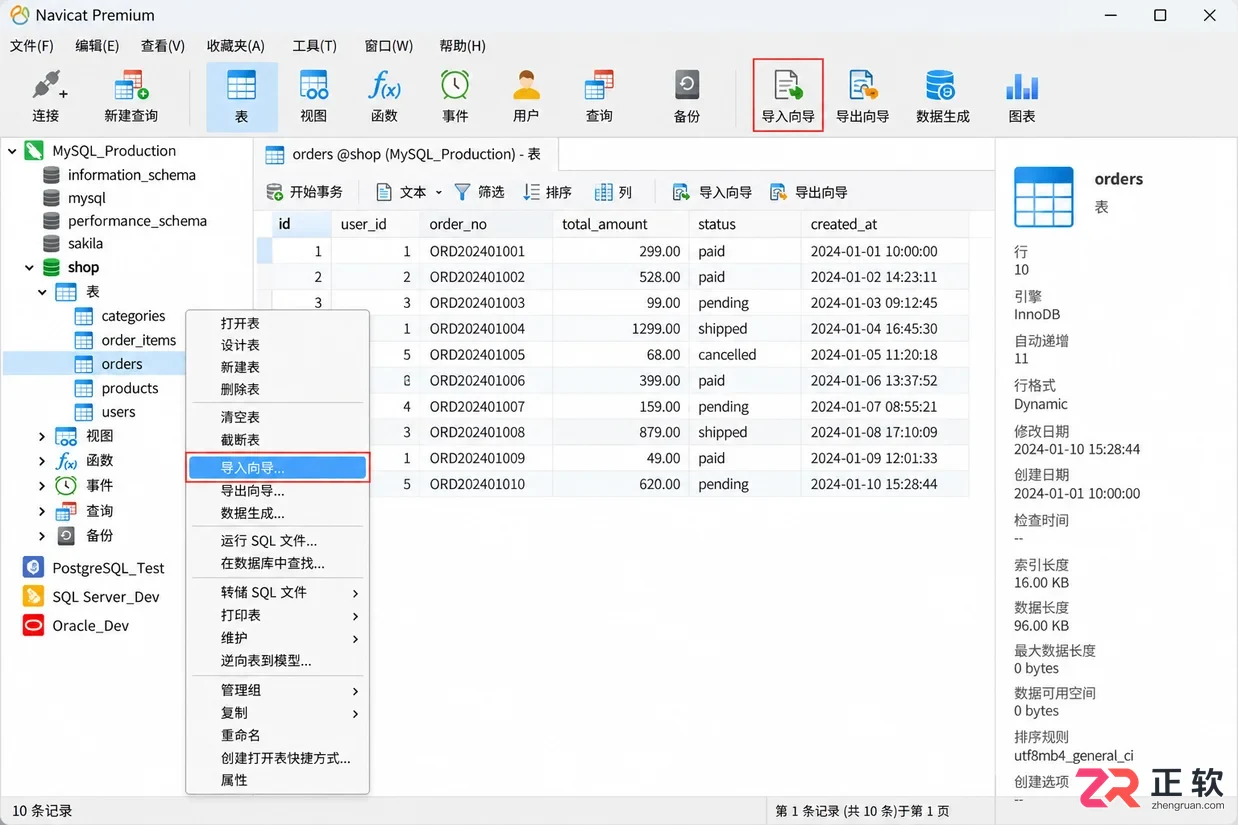Open the Help (帮助) menu
Viewport: 1238px width, 825px height.
coord(462,46)
